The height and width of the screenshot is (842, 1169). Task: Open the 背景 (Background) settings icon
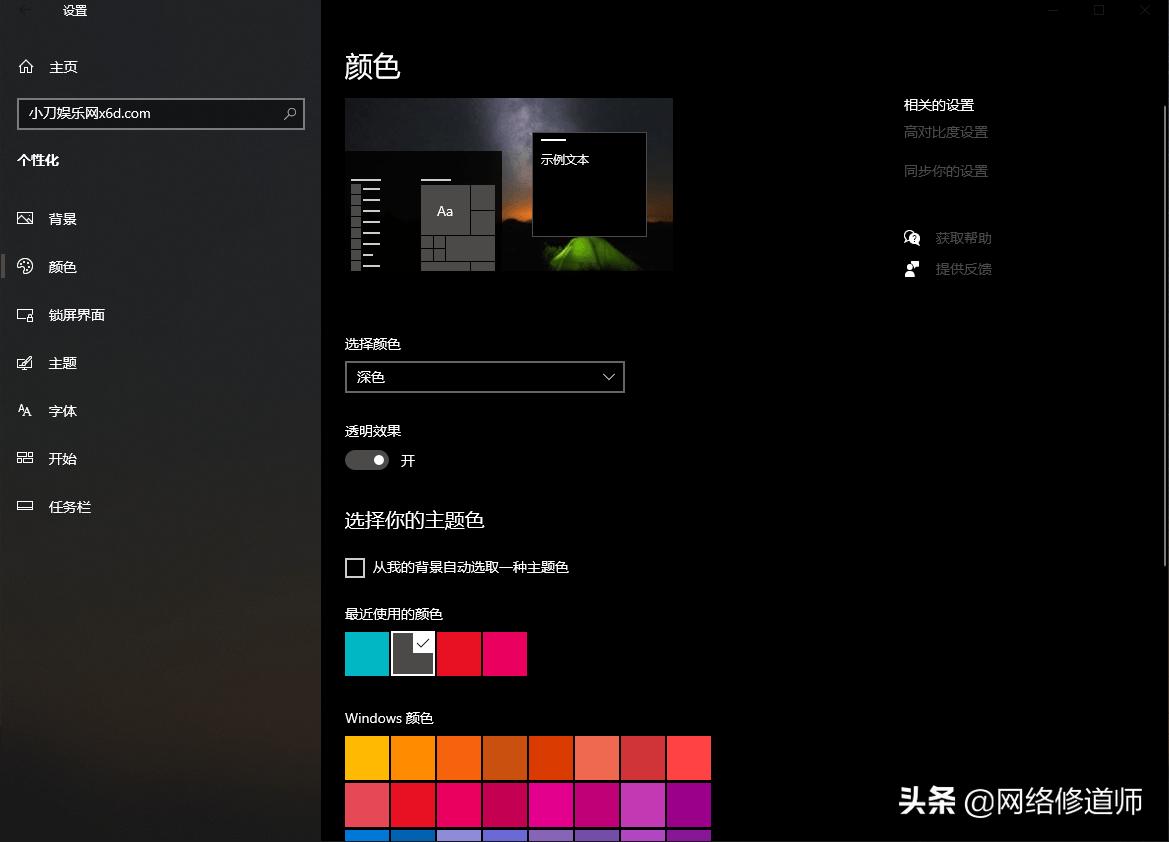tap(24, 218)
